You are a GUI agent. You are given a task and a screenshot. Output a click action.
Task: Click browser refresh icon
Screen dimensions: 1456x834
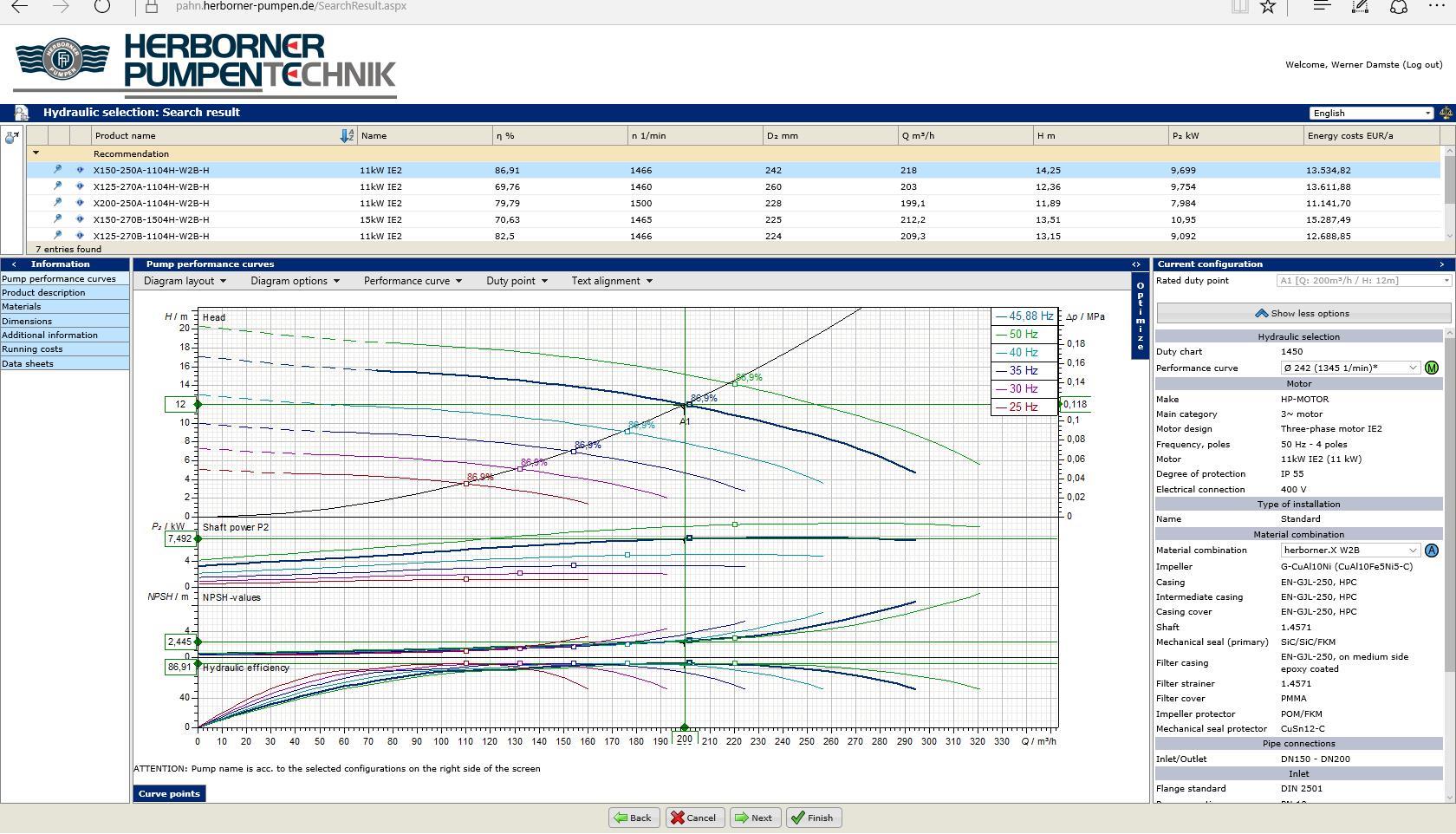click(x=102, y=6)
